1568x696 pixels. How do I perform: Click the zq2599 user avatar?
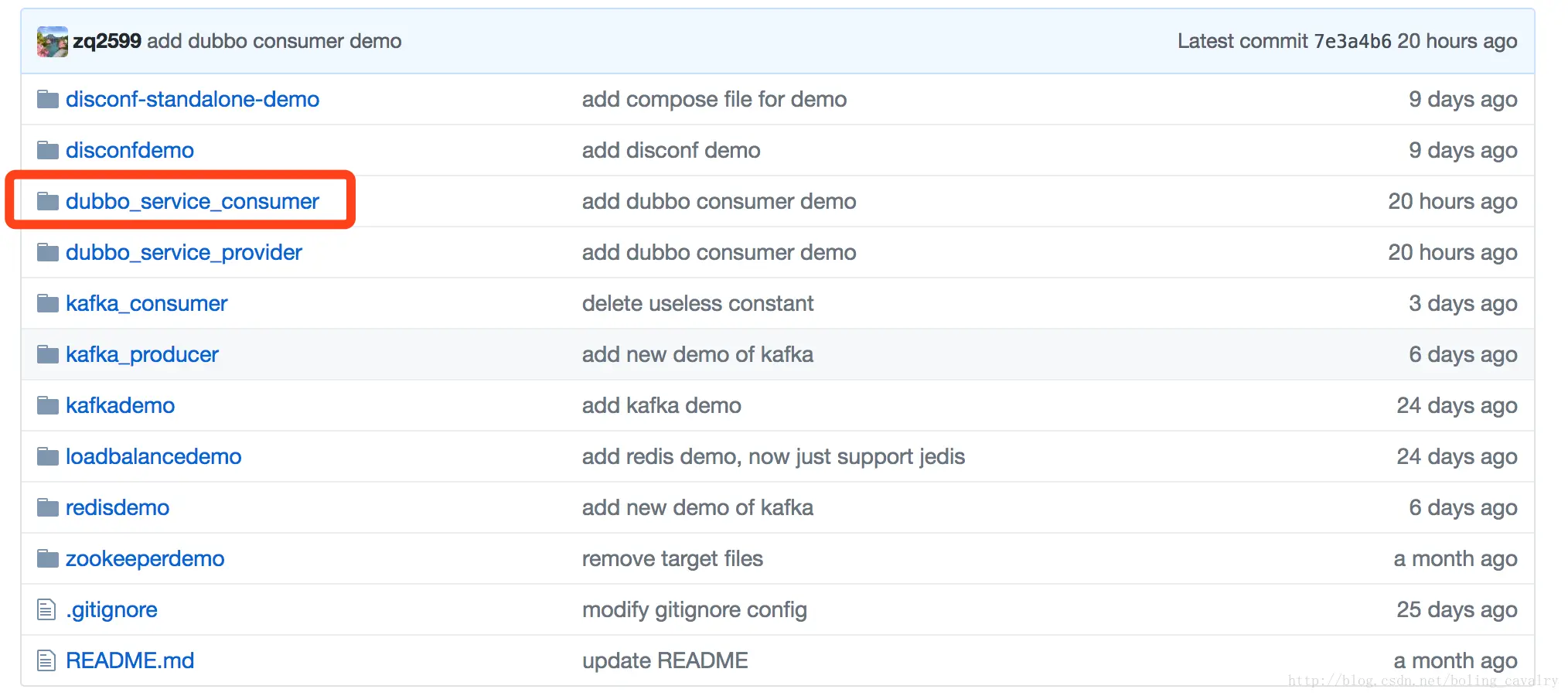[x=52, y=41]
